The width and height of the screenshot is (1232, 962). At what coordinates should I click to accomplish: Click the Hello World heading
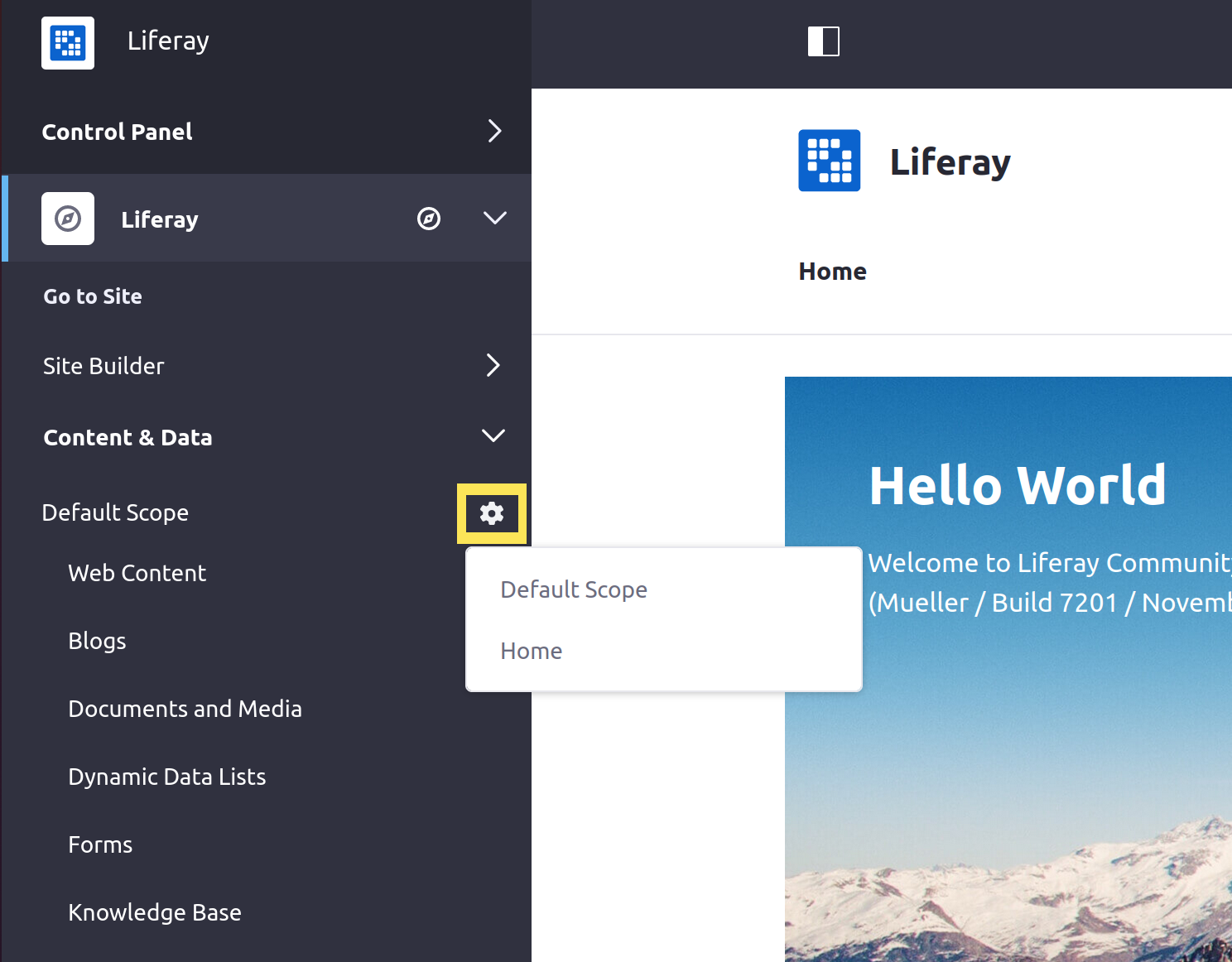[x=1018, y=485]
